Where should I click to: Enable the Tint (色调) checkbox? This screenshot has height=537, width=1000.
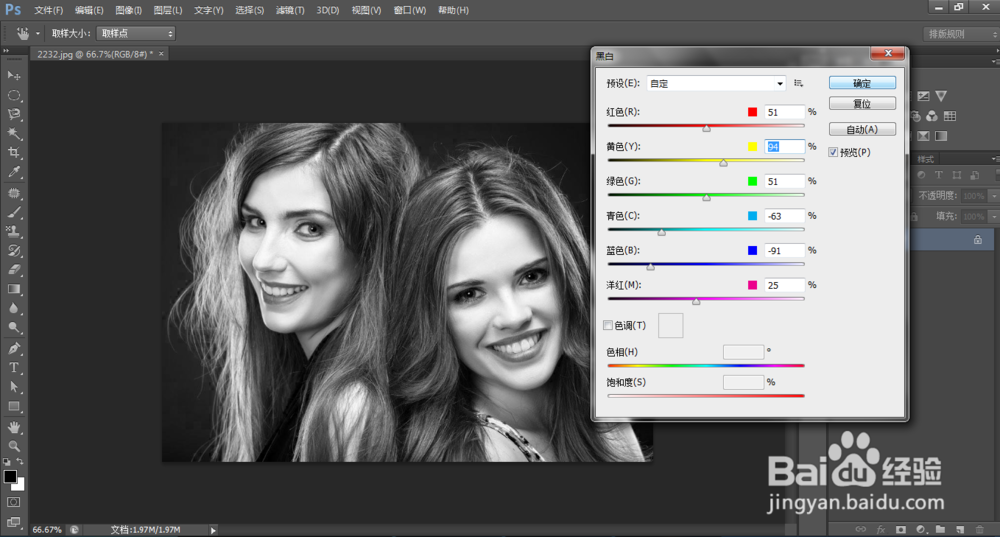[x=608, y=325]
